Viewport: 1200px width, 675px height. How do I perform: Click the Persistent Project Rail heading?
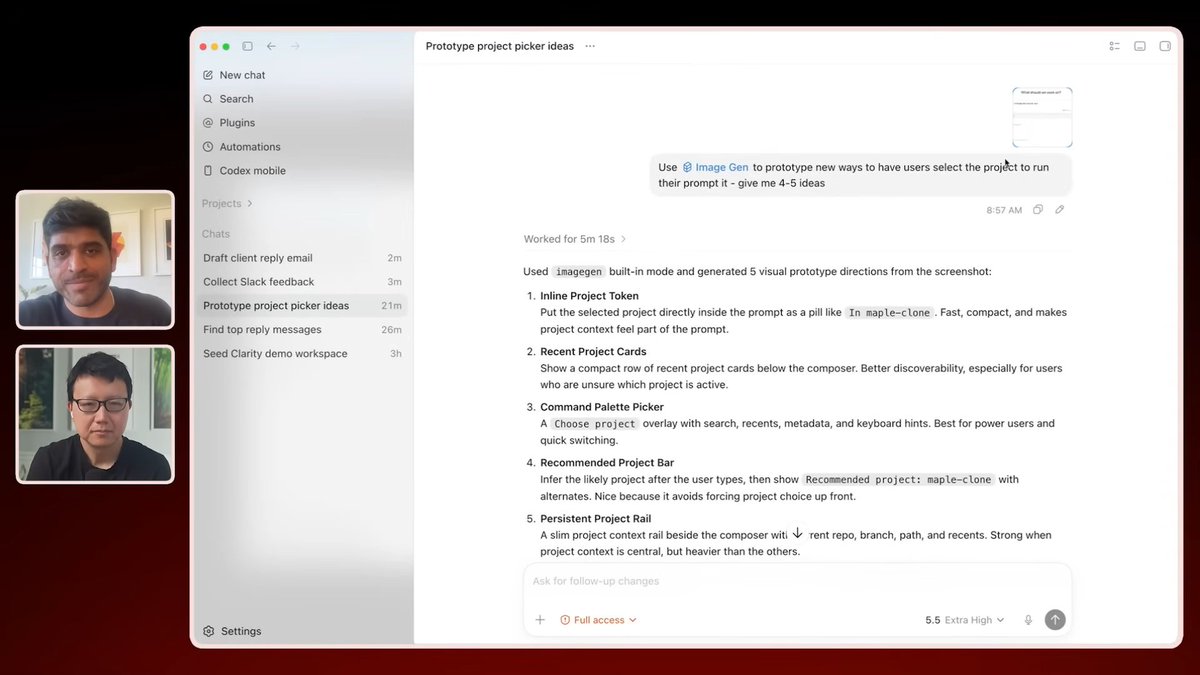pyautogui.click(x=595, y=519)
